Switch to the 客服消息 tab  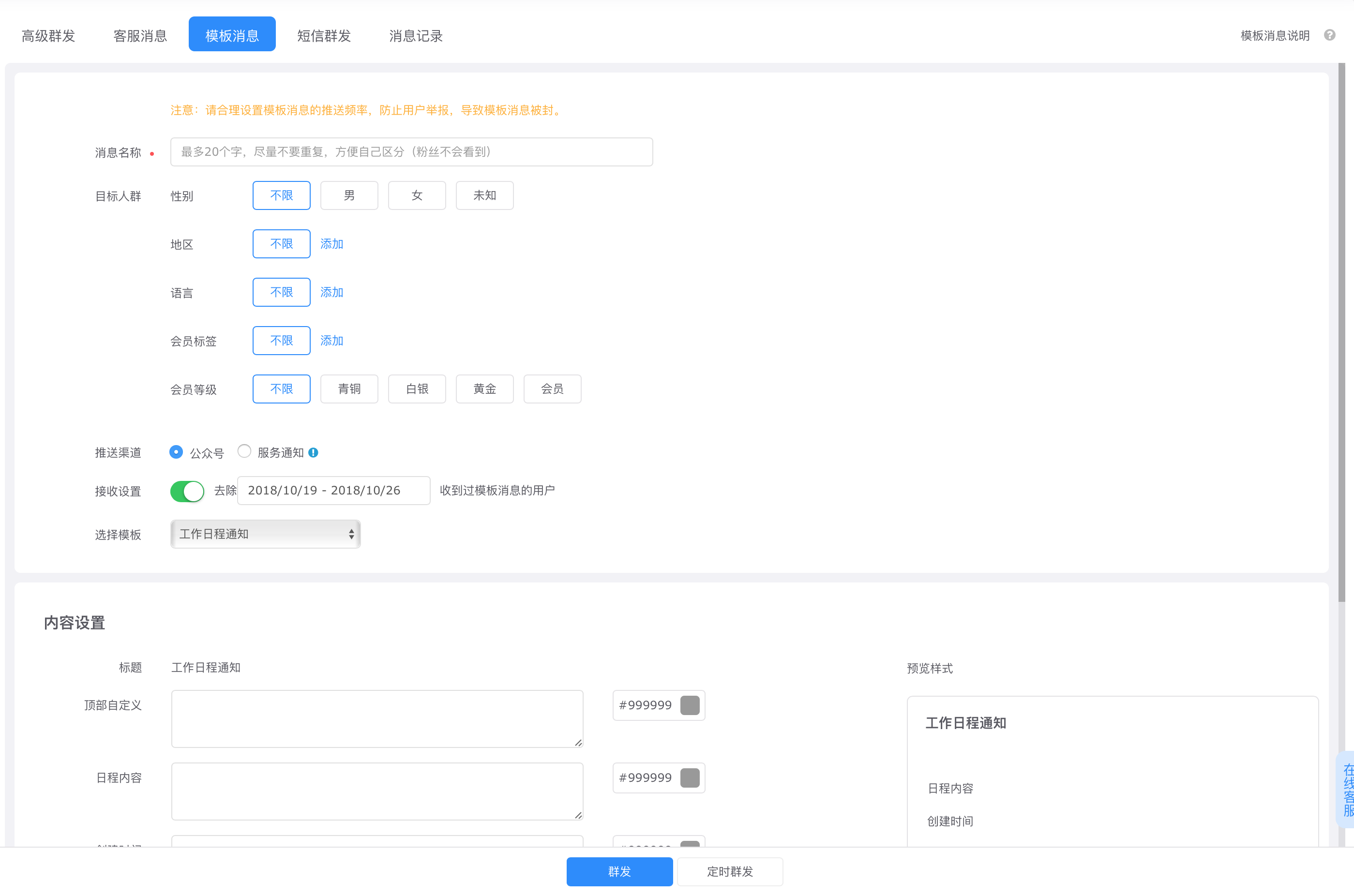pyautogui.click(x=140, y=35)
